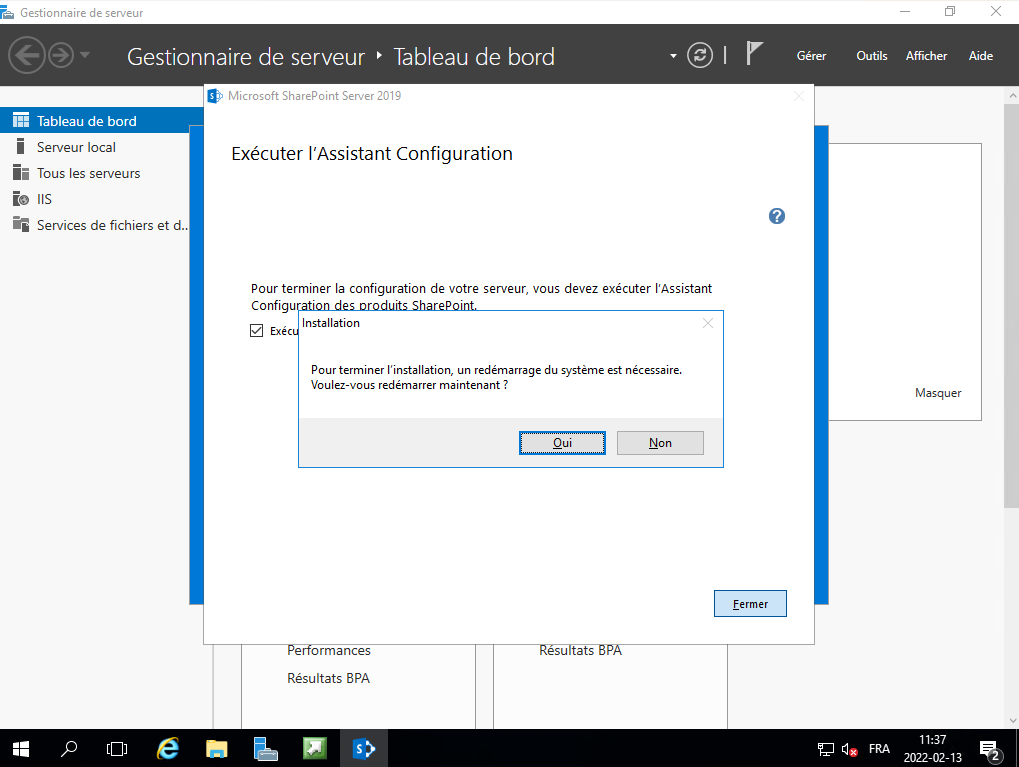Click the Masquer link
The image size is (1019, 767).
click(938, 393)
